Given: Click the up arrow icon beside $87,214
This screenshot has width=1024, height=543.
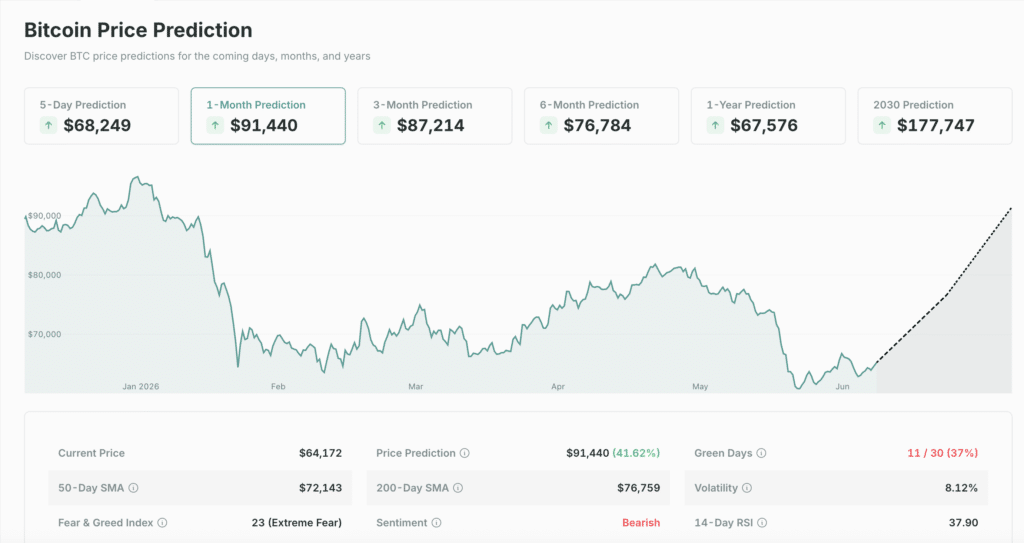Looking at the screenshot, I should click(x=382, y=125).
